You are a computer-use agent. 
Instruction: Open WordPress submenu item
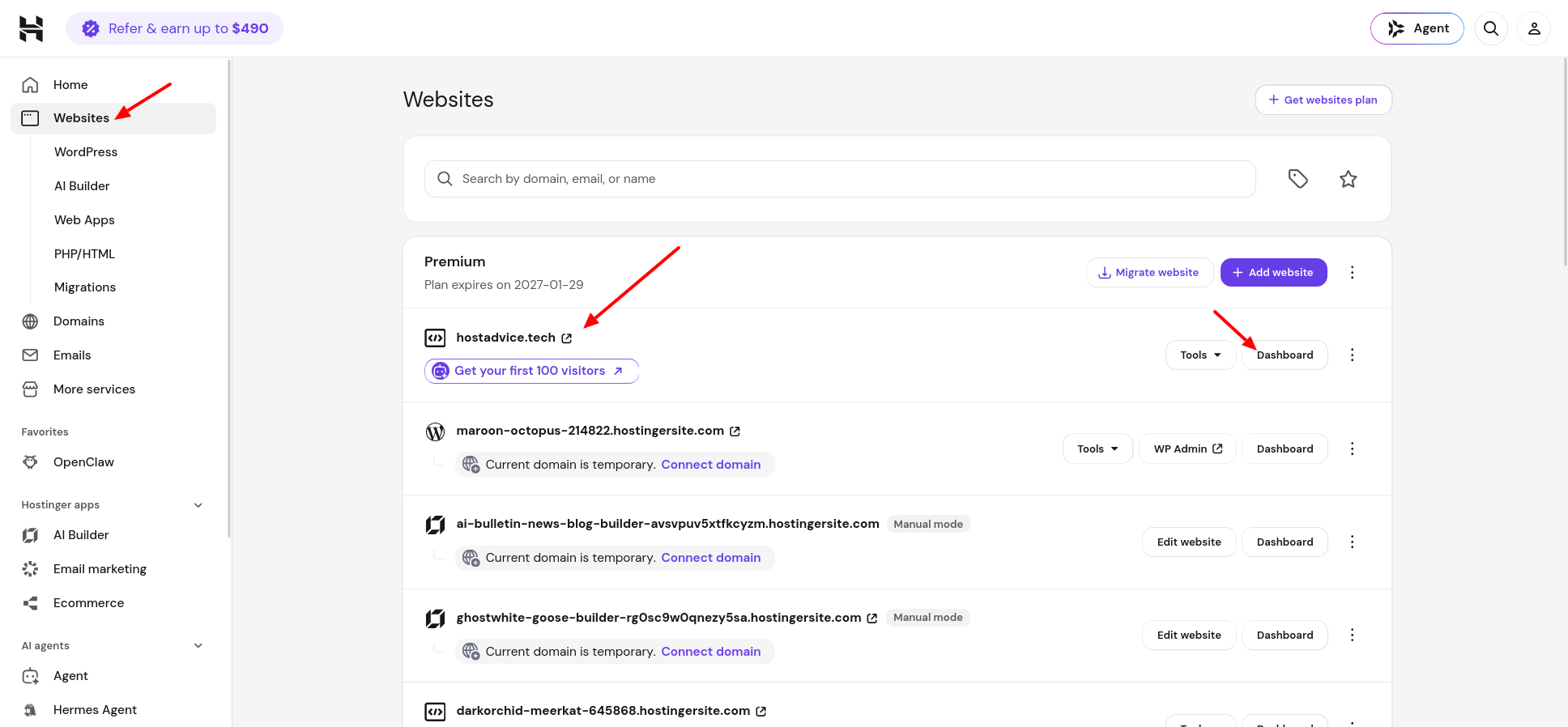tap(86, 152)
